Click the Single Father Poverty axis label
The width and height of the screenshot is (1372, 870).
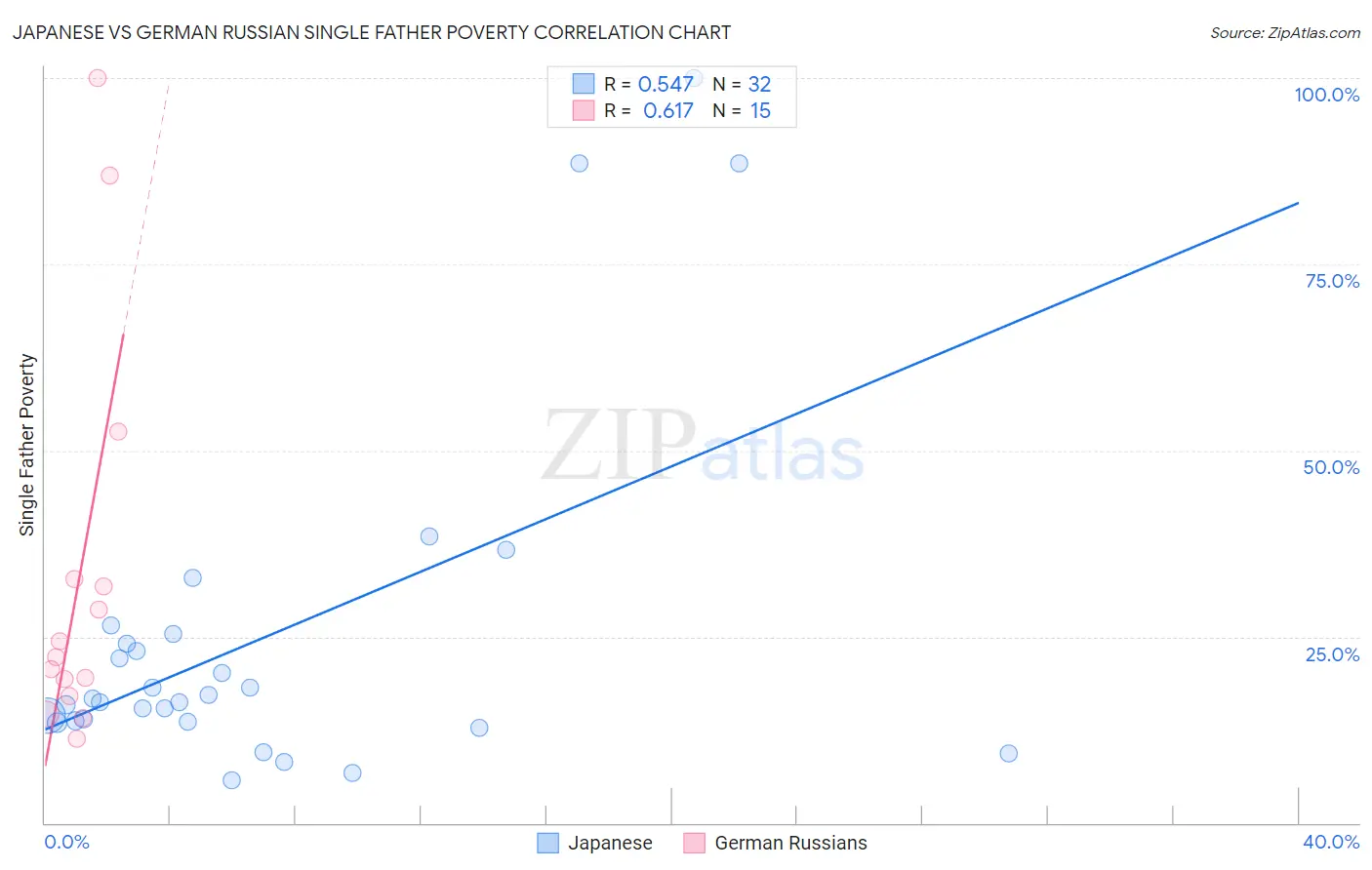point(26,444)
